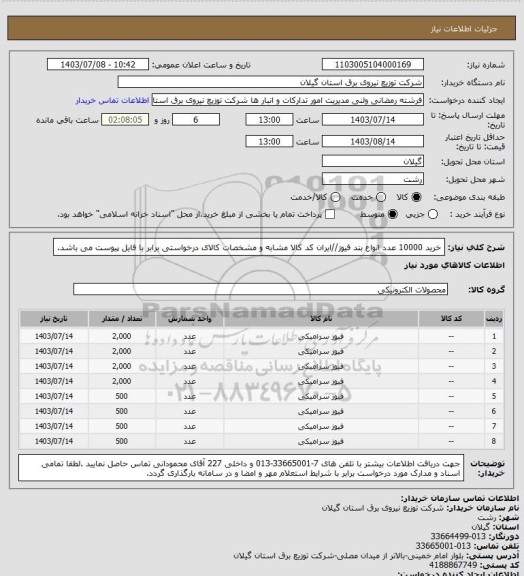This screenshot has width=524, height=576.
Task: Click the کد کالا column header
Action: [x=451, y=319]
